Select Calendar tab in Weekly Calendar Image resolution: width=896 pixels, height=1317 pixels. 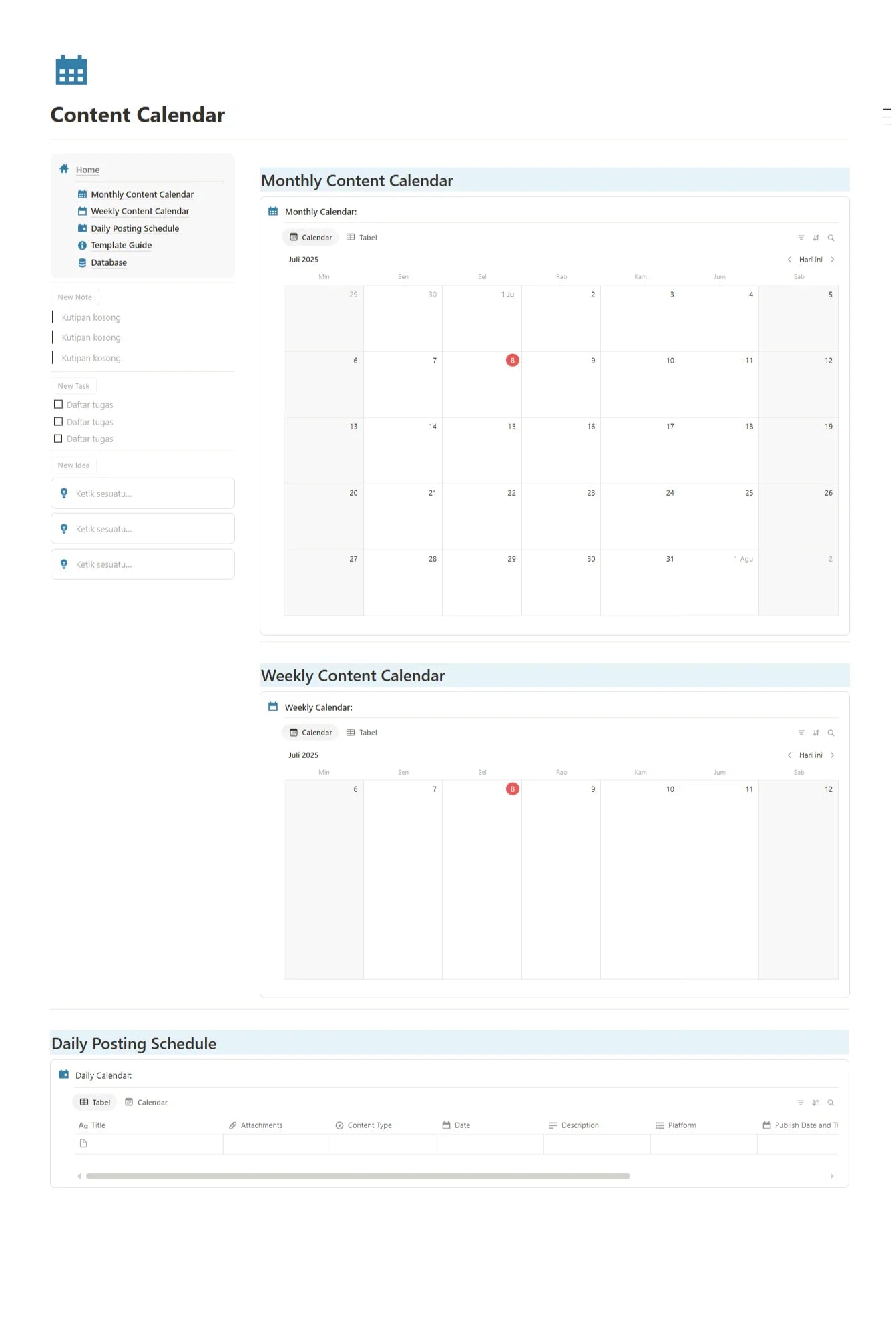tap(310, 733)
